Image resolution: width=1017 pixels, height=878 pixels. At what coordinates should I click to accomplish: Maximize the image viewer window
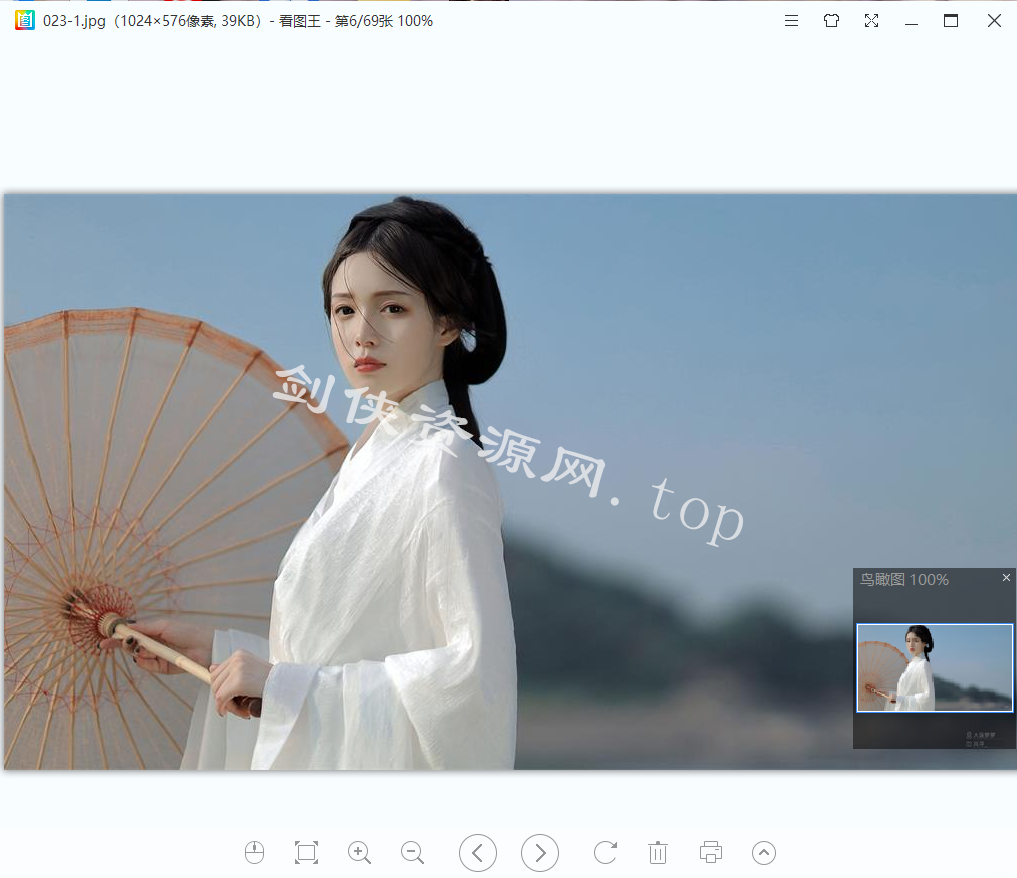[x=951, y=21]
